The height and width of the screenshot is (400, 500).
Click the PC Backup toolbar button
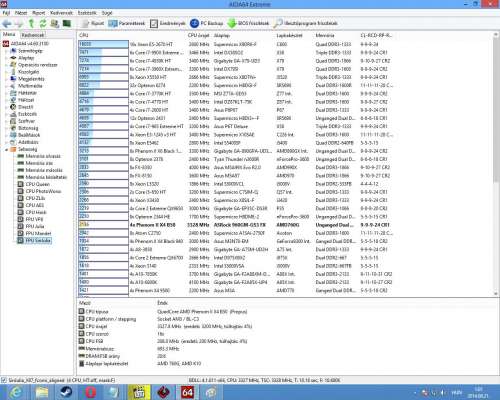(207, 23)
